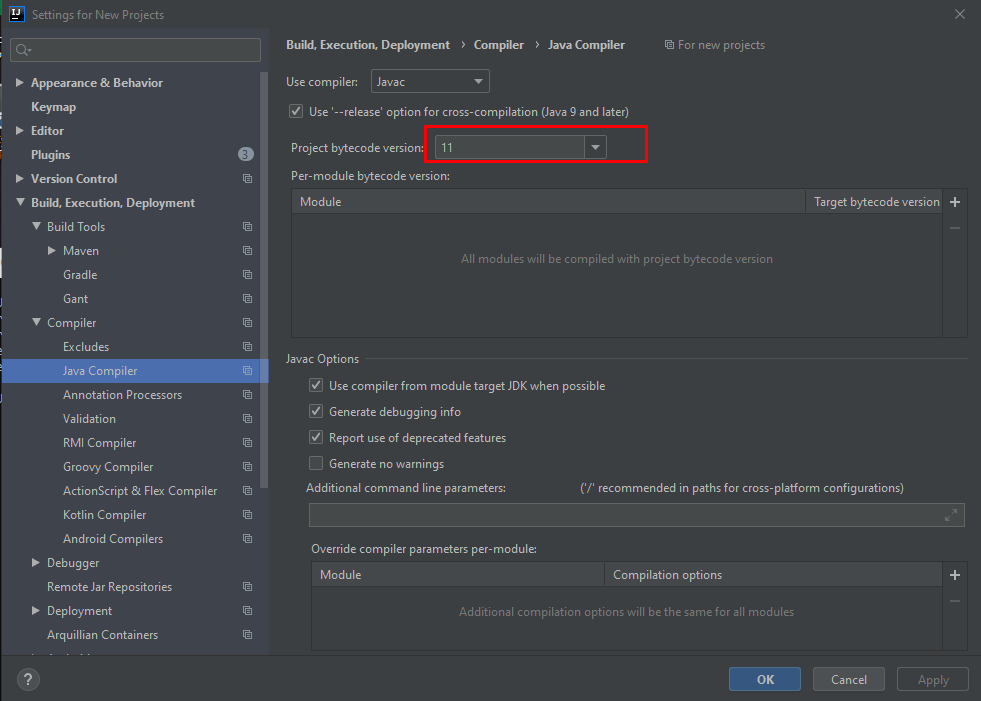This screenshot has height=701, width=981.
Task: Disable Generate debugging info checkbox
Action: pos(316,412)
